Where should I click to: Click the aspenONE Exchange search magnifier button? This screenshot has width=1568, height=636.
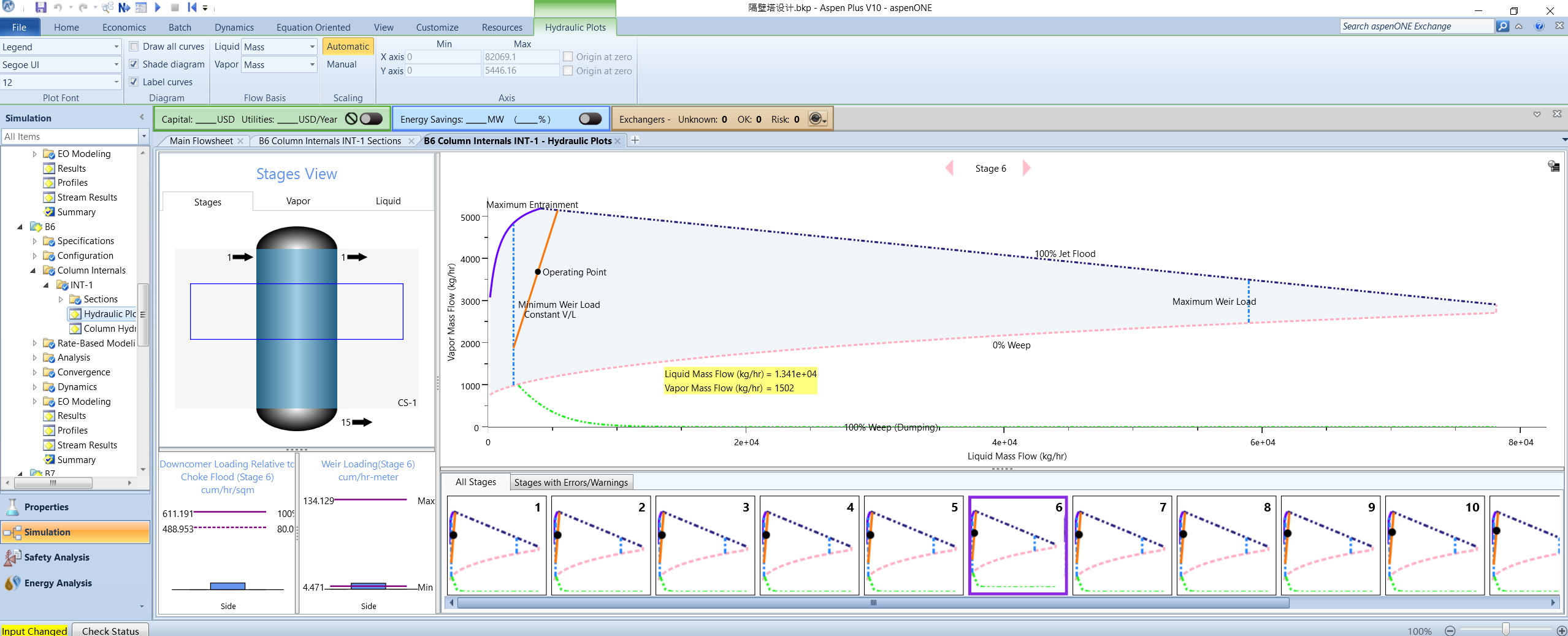click(x=1502, y=26)
